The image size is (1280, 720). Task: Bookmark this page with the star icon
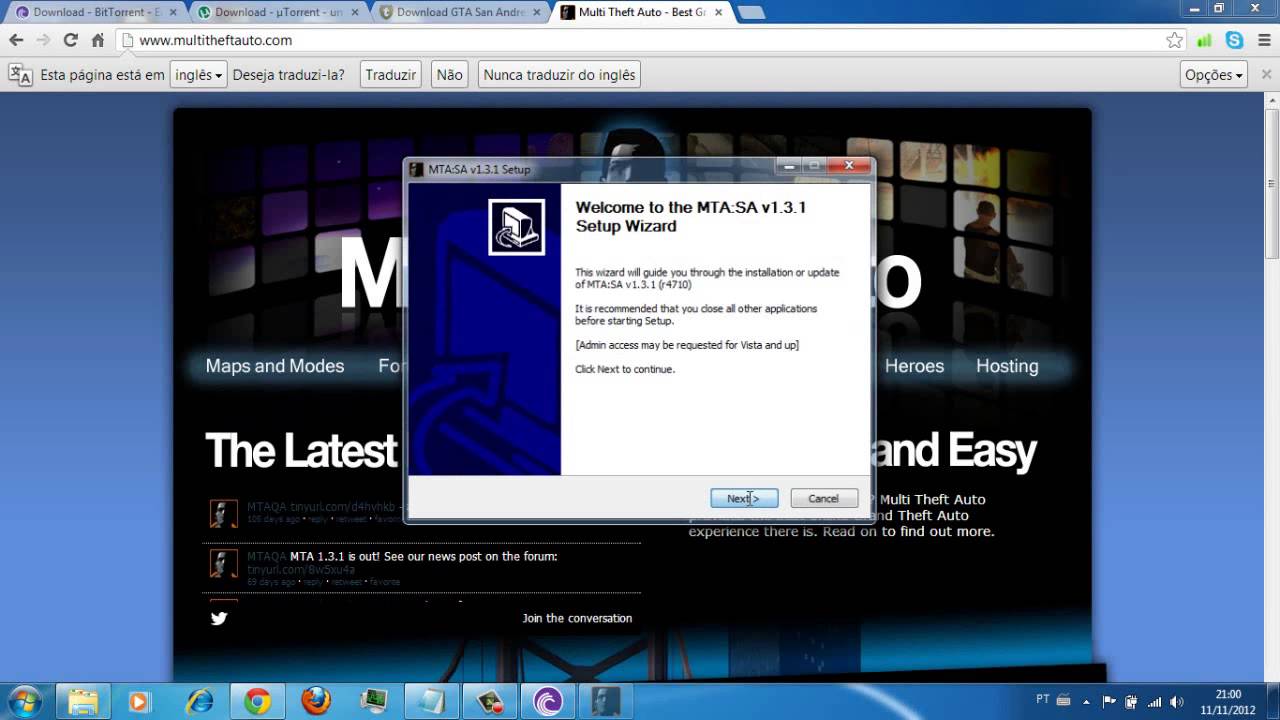[1174, 40]
